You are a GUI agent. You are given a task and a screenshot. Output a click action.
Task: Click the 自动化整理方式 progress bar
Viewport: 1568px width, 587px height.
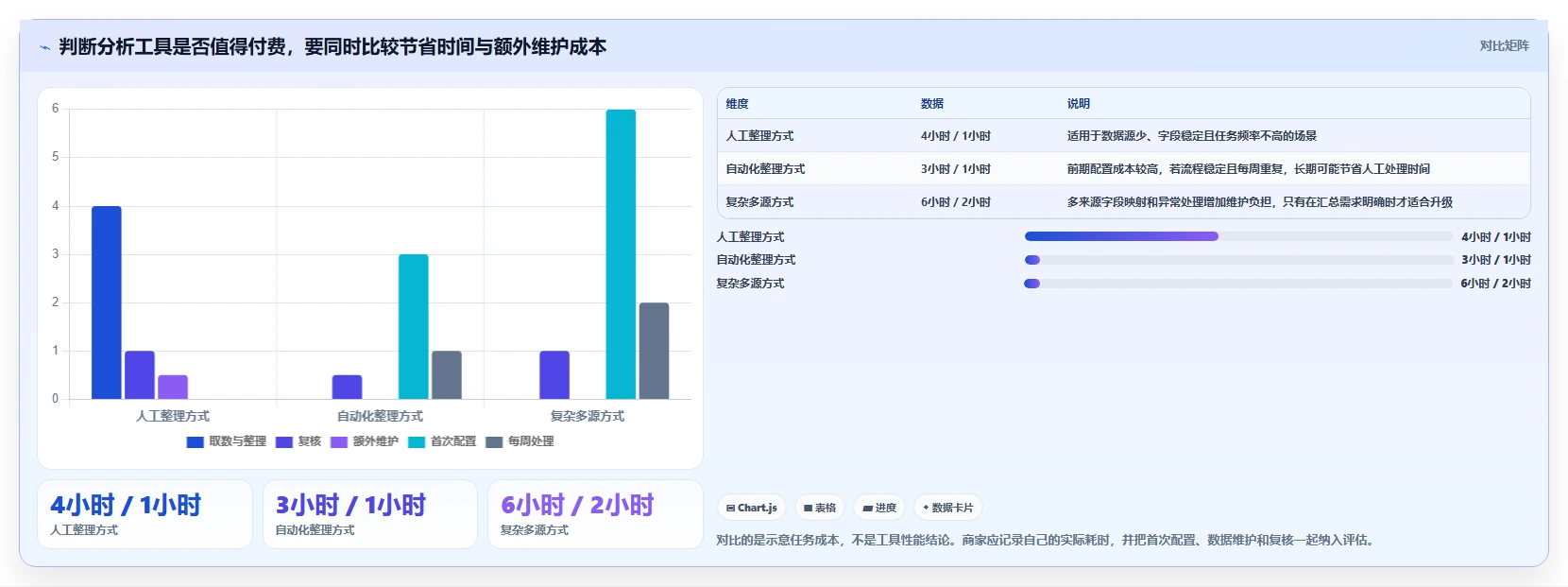1238,260
